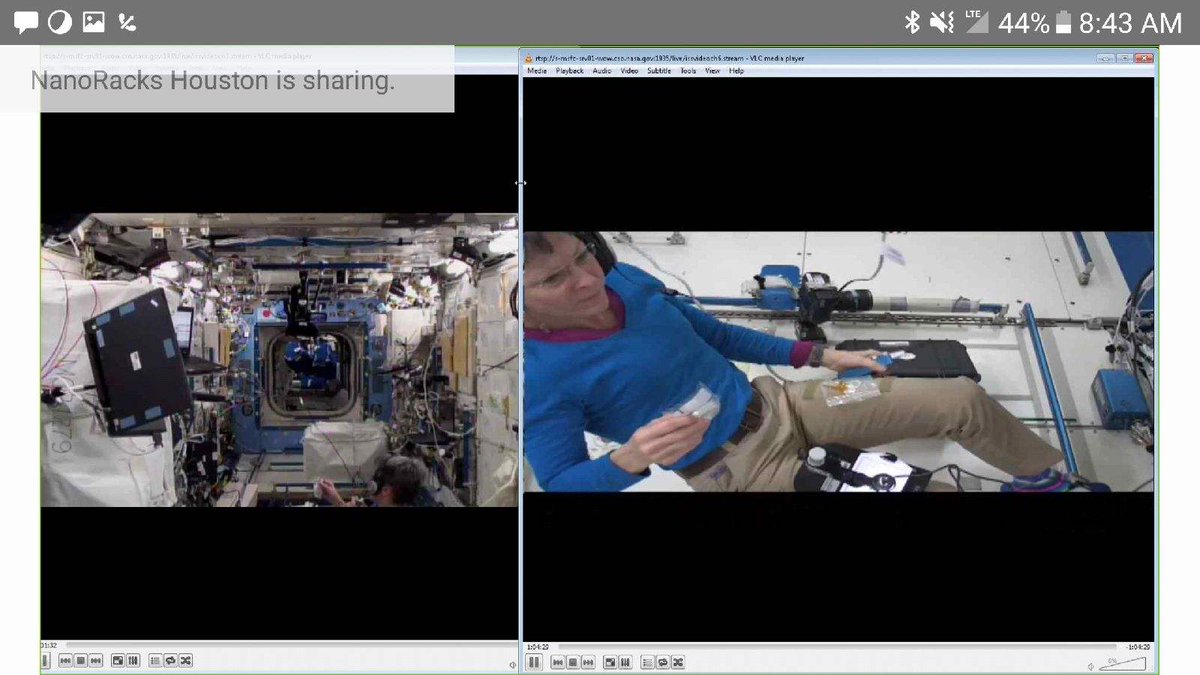This screenshot has width=1200, height=675.
Task: Skip to previous media in right player
Action: point(557,662)
